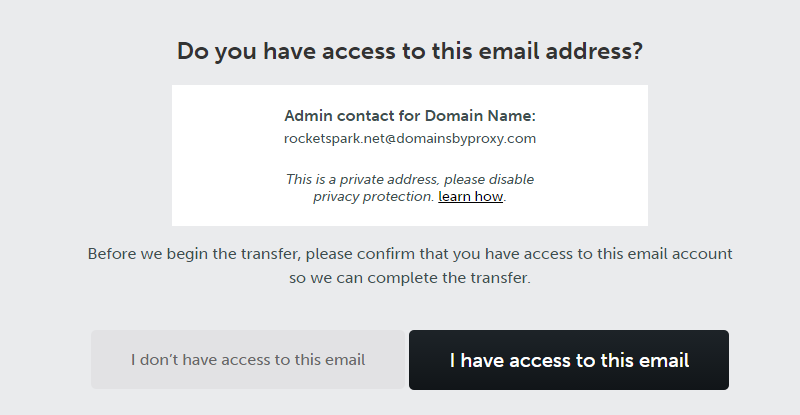
Task: Click 'rocketspark.net' part of the address
Action: pos(331,139)
